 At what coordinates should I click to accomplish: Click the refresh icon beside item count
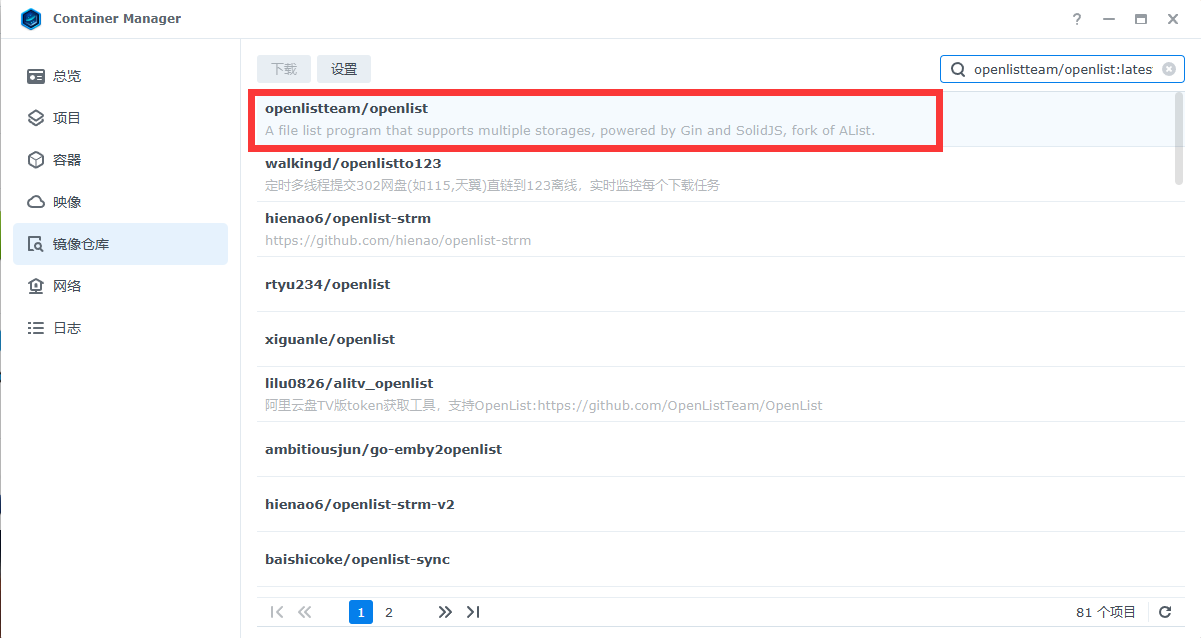pos(1165,612)
